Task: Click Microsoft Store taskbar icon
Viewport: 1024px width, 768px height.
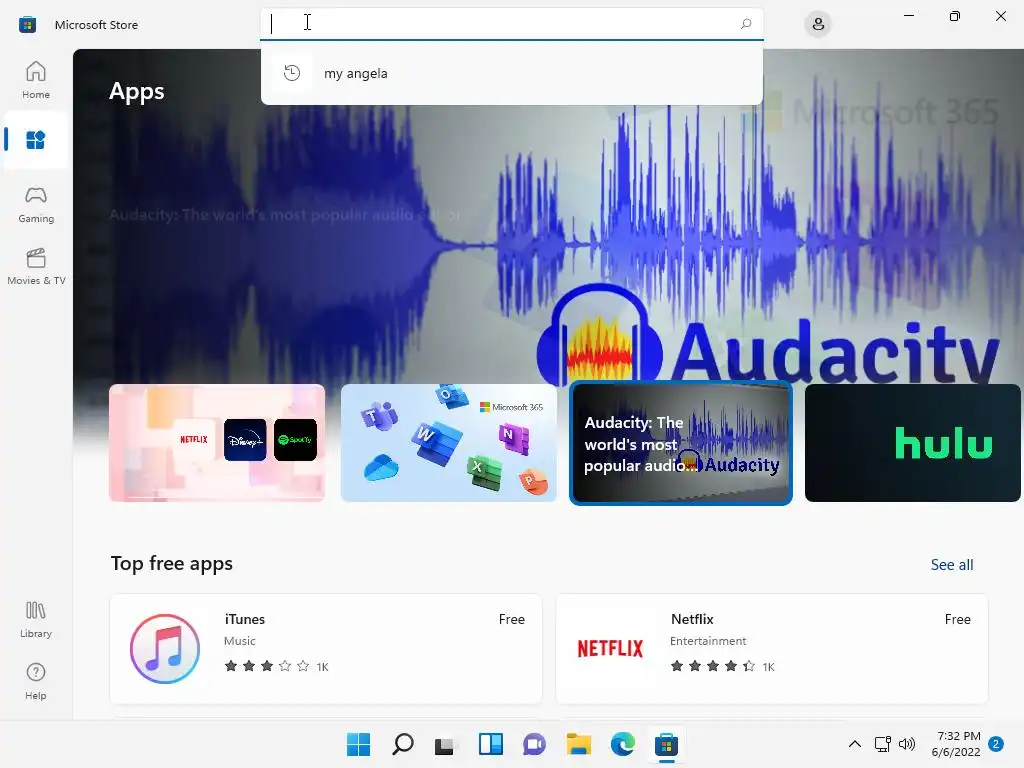Action: click(666, 744)
